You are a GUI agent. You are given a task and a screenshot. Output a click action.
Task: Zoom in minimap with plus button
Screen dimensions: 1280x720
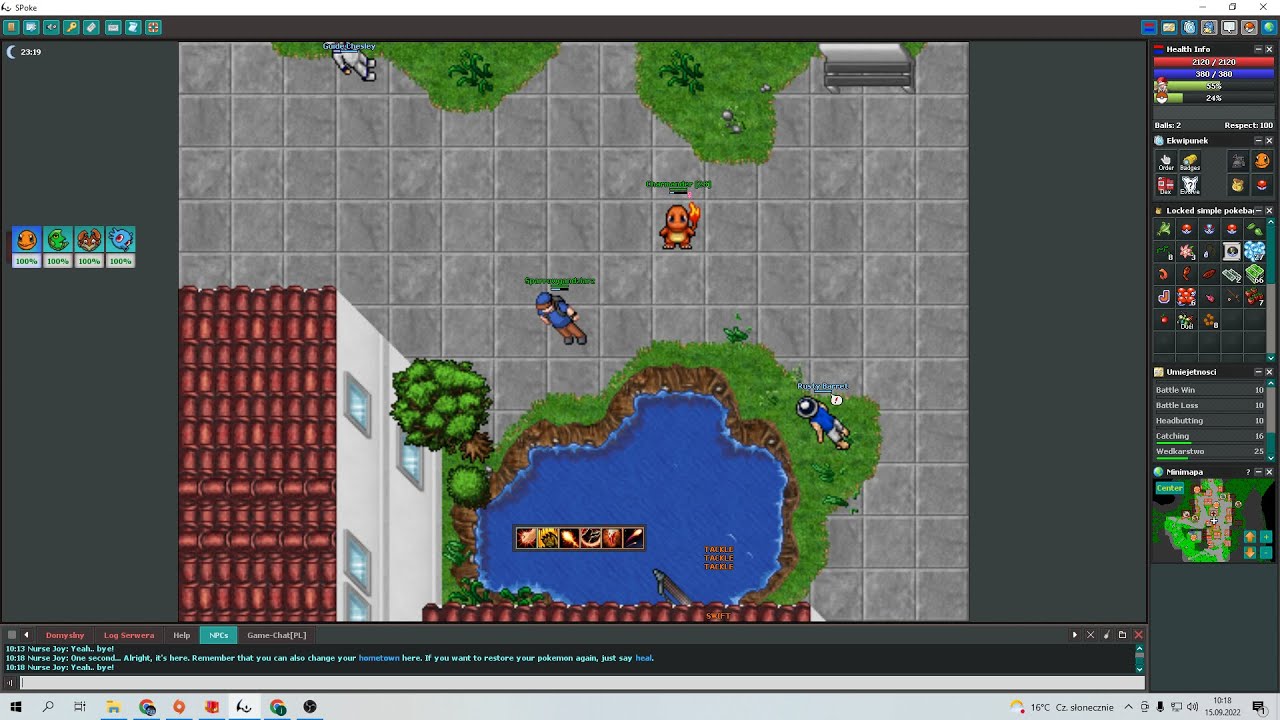(x=1266, y=538)
